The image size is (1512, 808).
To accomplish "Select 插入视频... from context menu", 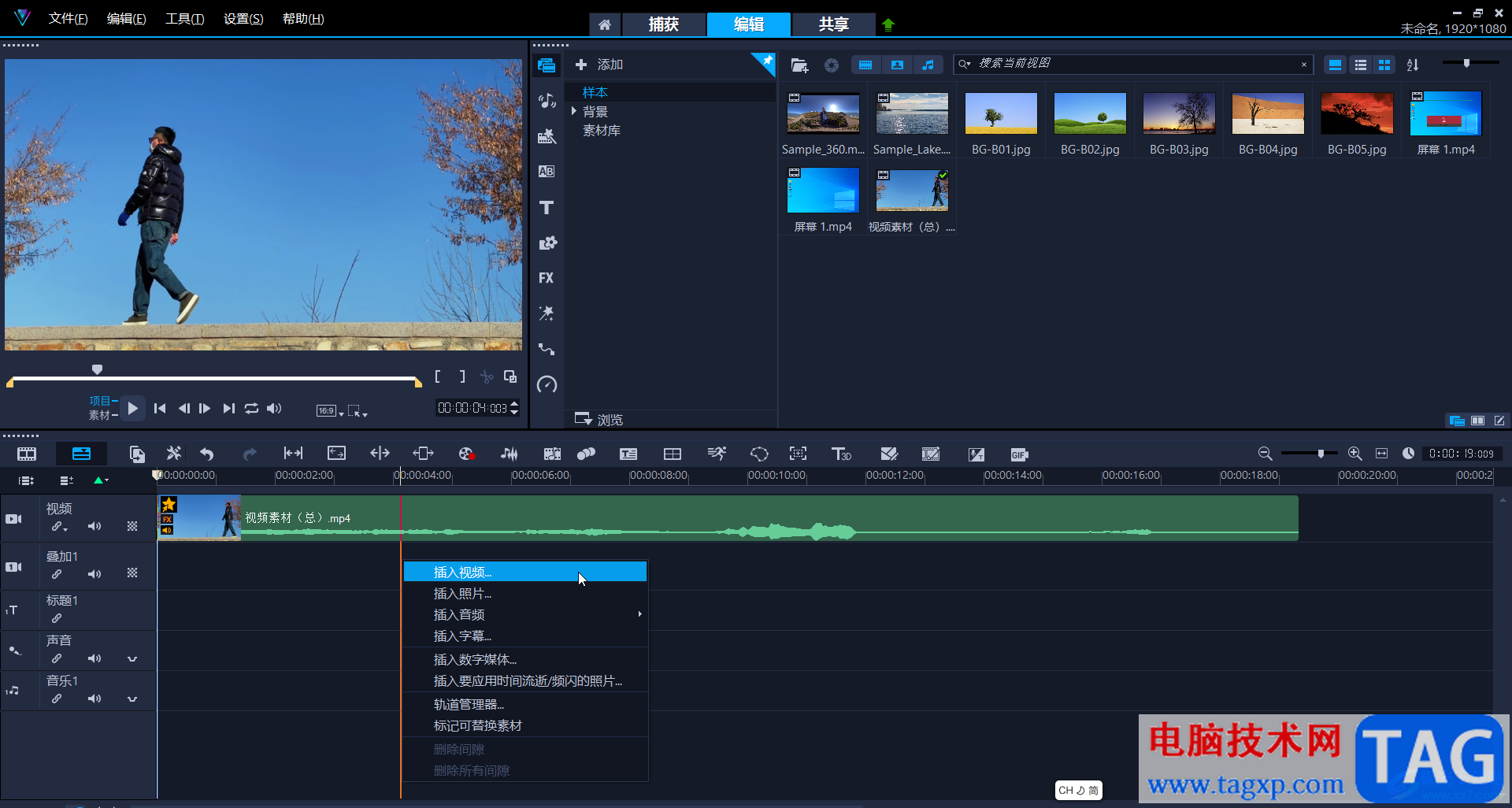I will click(525, 572).
